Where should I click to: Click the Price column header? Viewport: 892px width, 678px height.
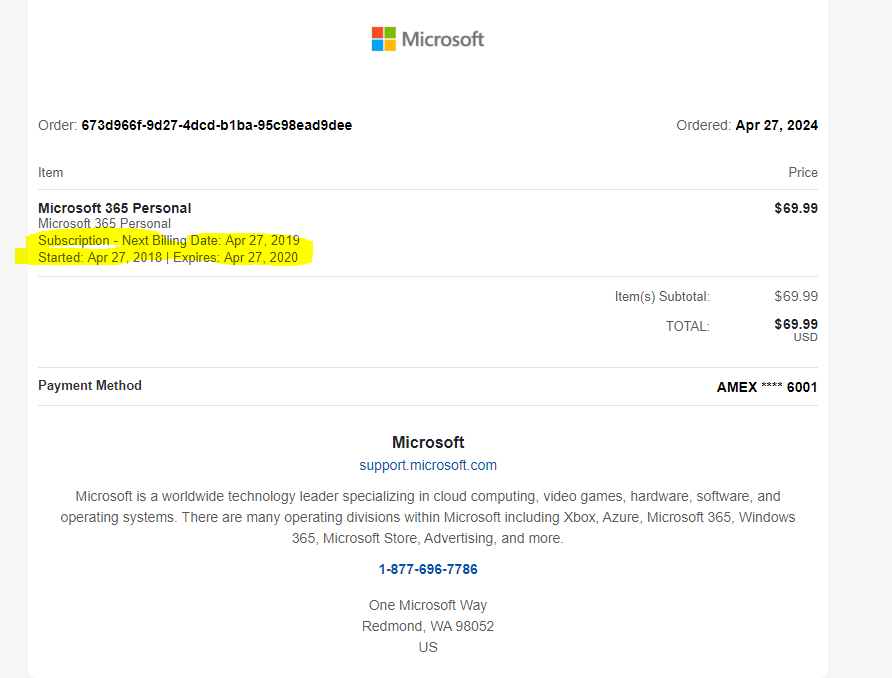tap(802, 172)
